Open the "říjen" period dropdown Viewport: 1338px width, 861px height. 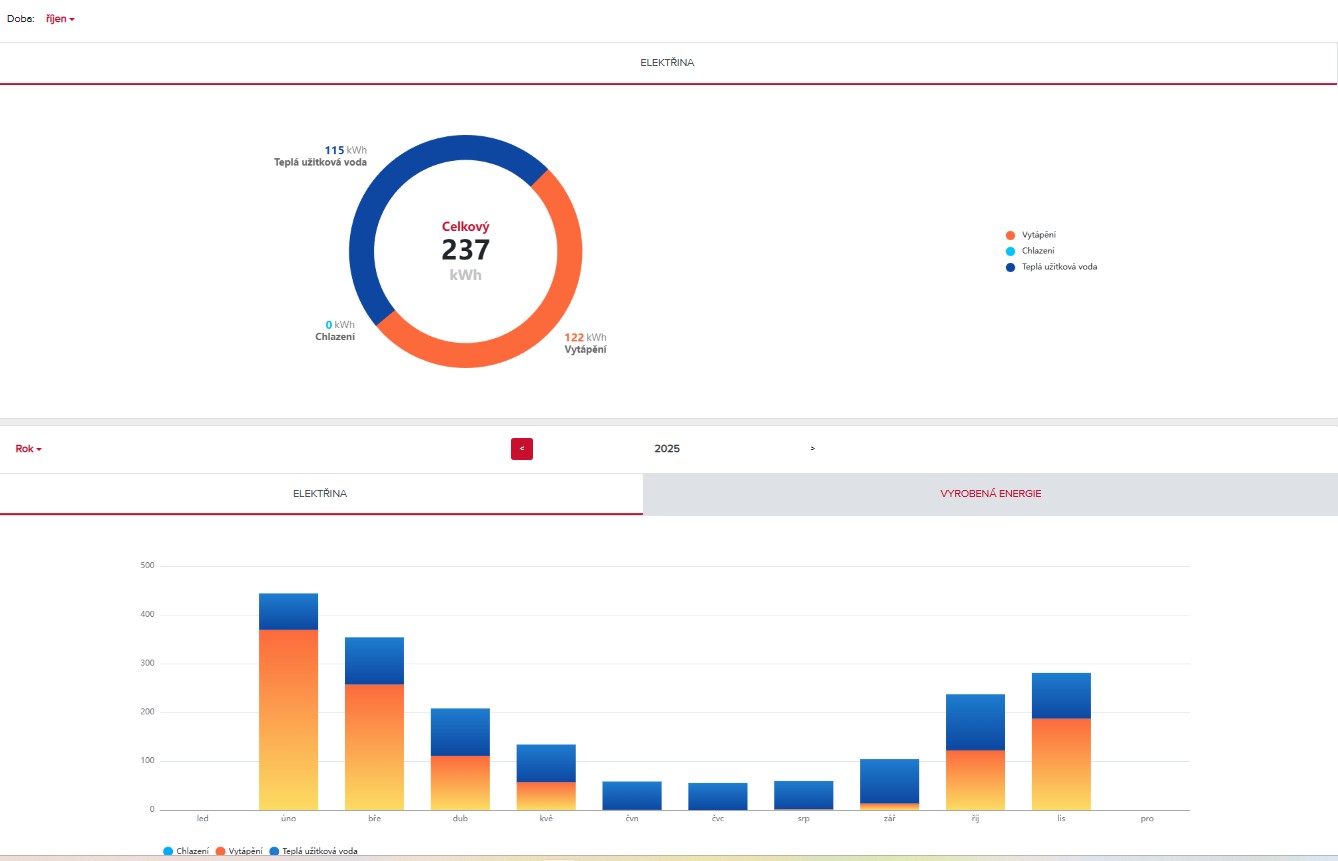click(x=60, y=19)
